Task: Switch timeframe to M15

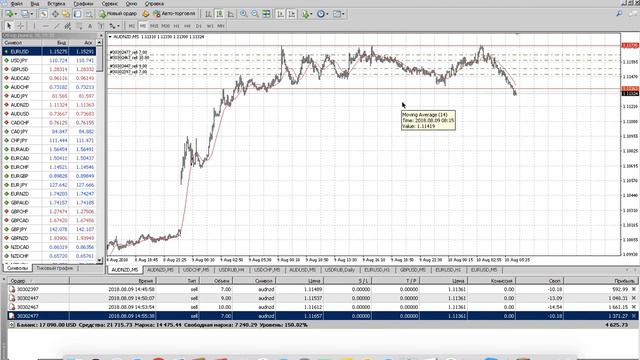Action: [154, 26]
